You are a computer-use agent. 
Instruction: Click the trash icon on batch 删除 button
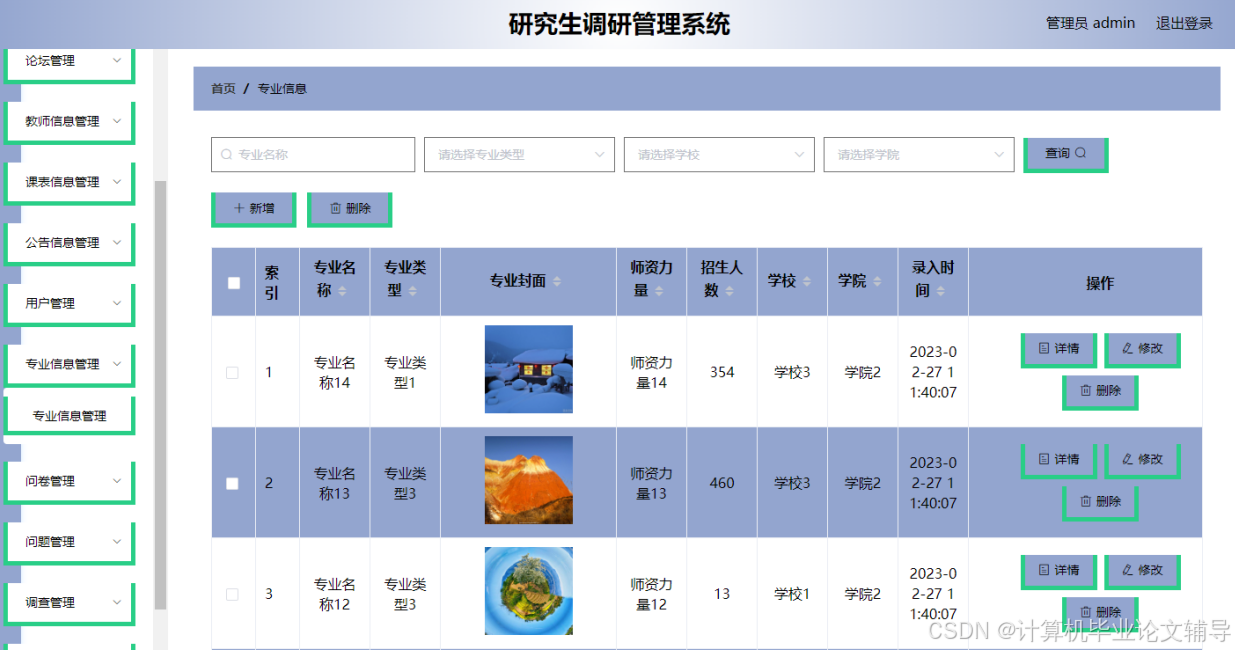tap(336, 208)
